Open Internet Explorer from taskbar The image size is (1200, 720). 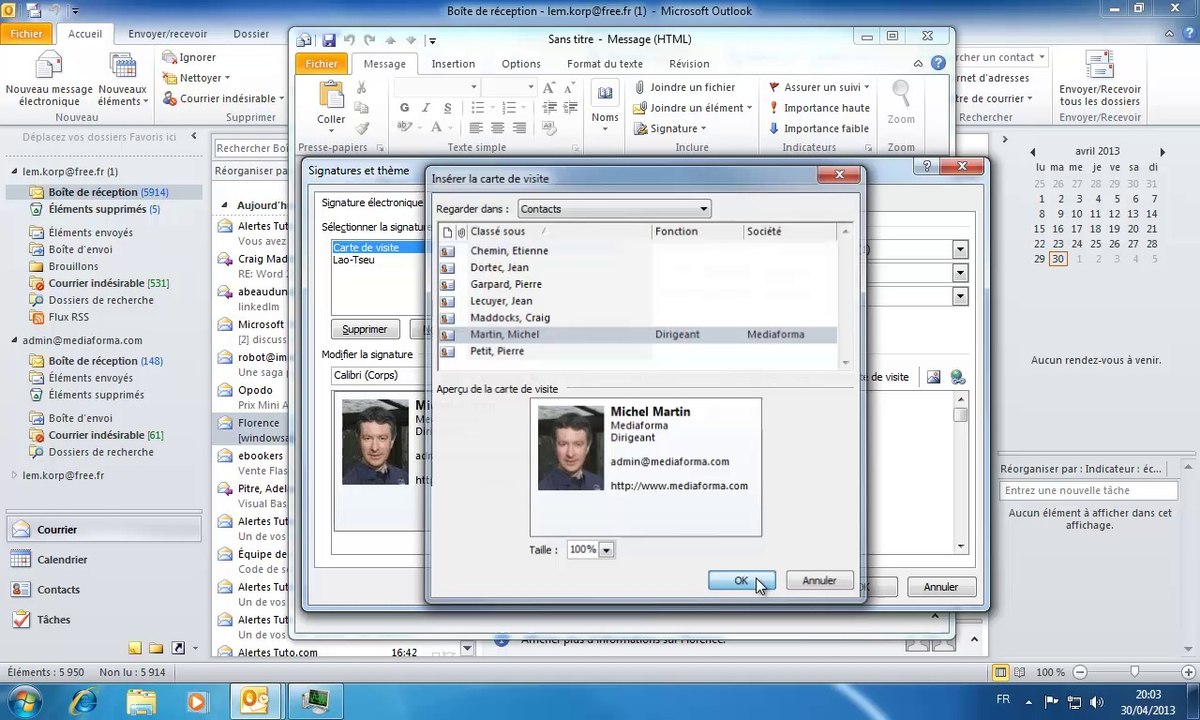coord(84,700)
